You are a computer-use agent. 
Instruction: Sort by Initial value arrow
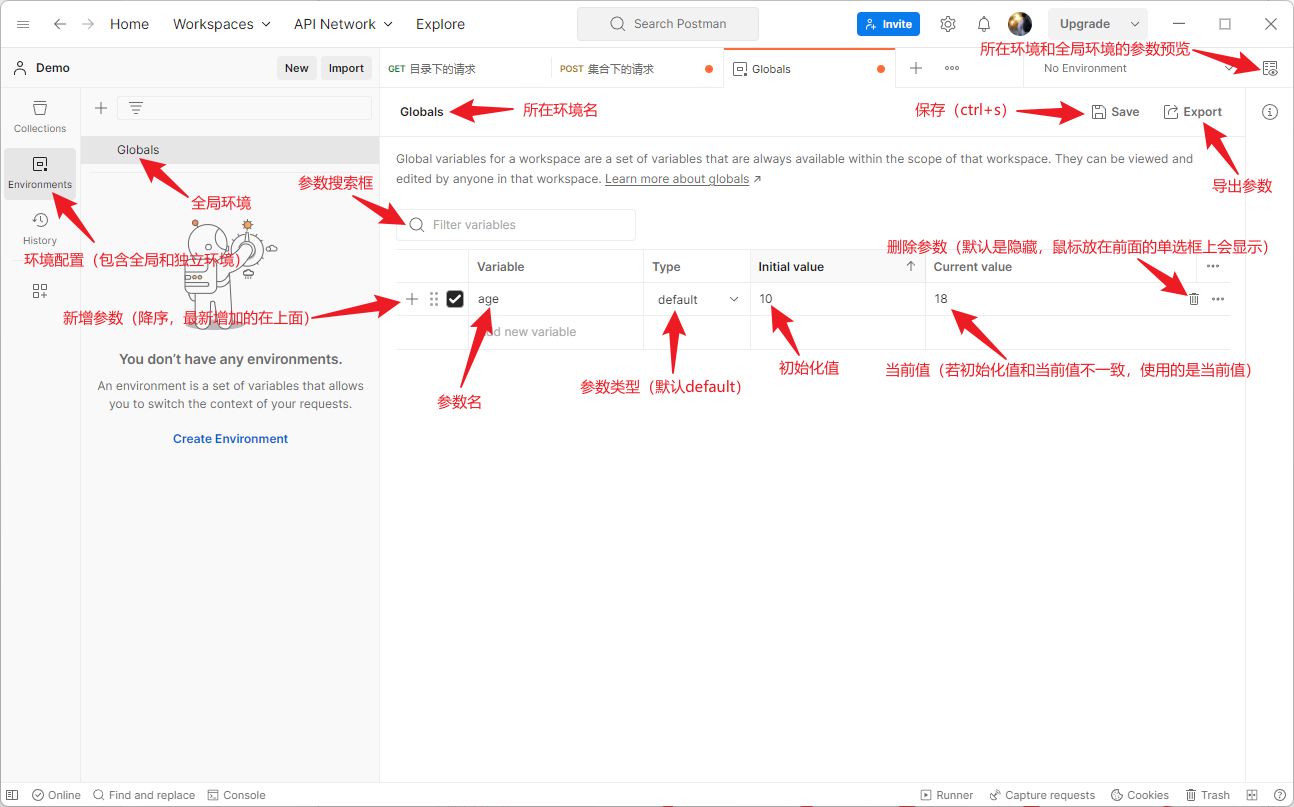911,266
